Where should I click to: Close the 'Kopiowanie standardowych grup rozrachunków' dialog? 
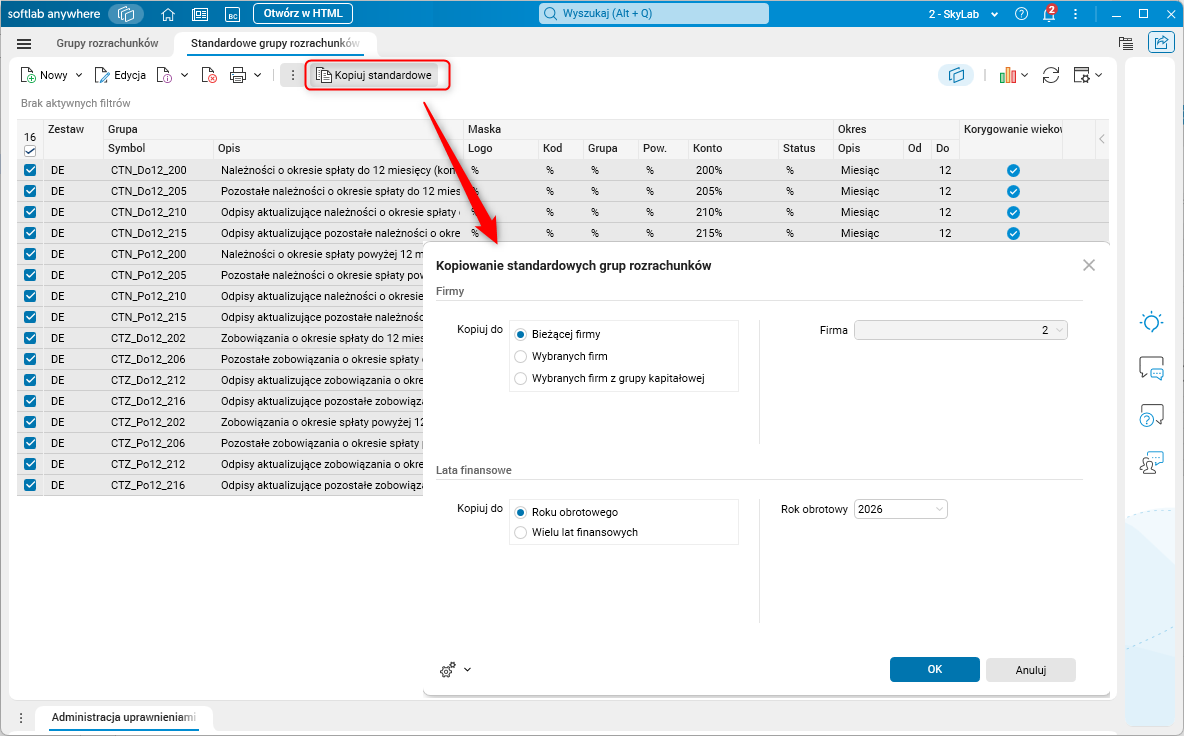pyautogui.click(x=1088, y=265)
